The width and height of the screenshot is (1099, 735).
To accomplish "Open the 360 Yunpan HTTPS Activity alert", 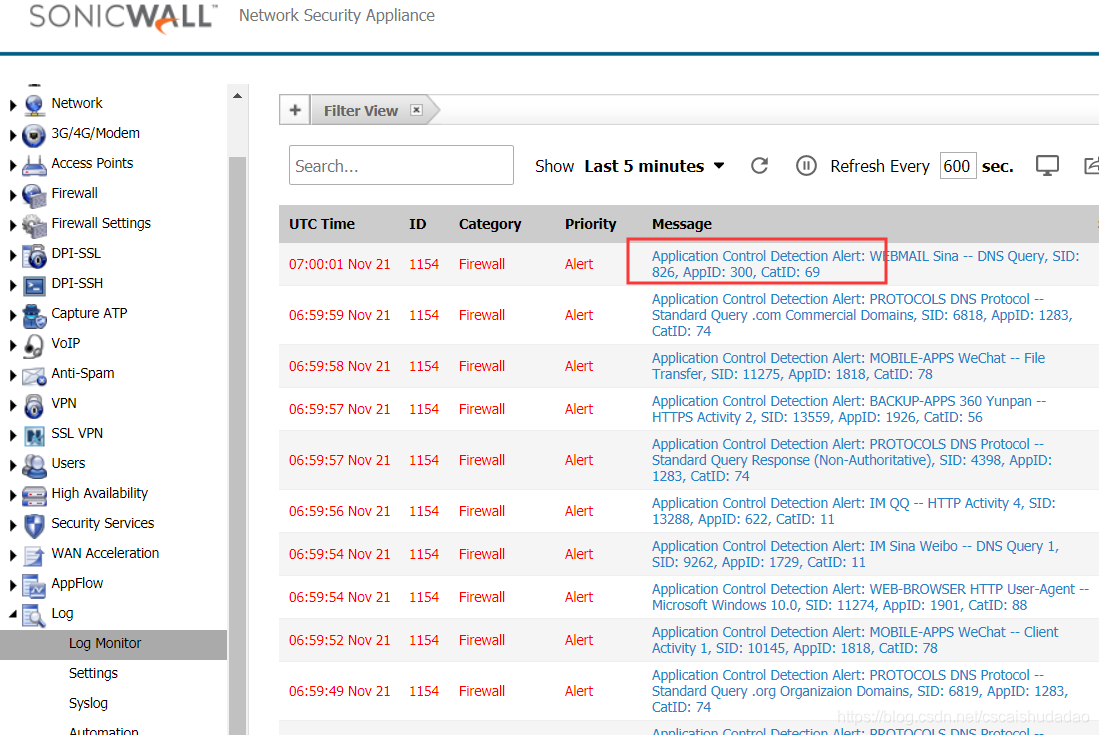I will click(x=849, y=409).
